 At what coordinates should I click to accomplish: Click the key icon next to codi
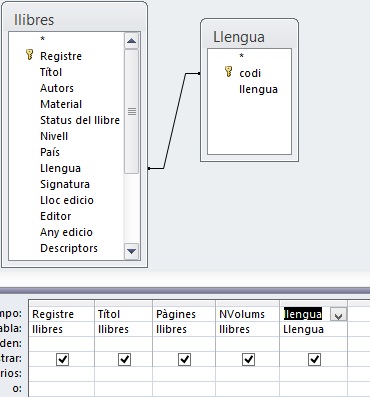click(229, 72)
